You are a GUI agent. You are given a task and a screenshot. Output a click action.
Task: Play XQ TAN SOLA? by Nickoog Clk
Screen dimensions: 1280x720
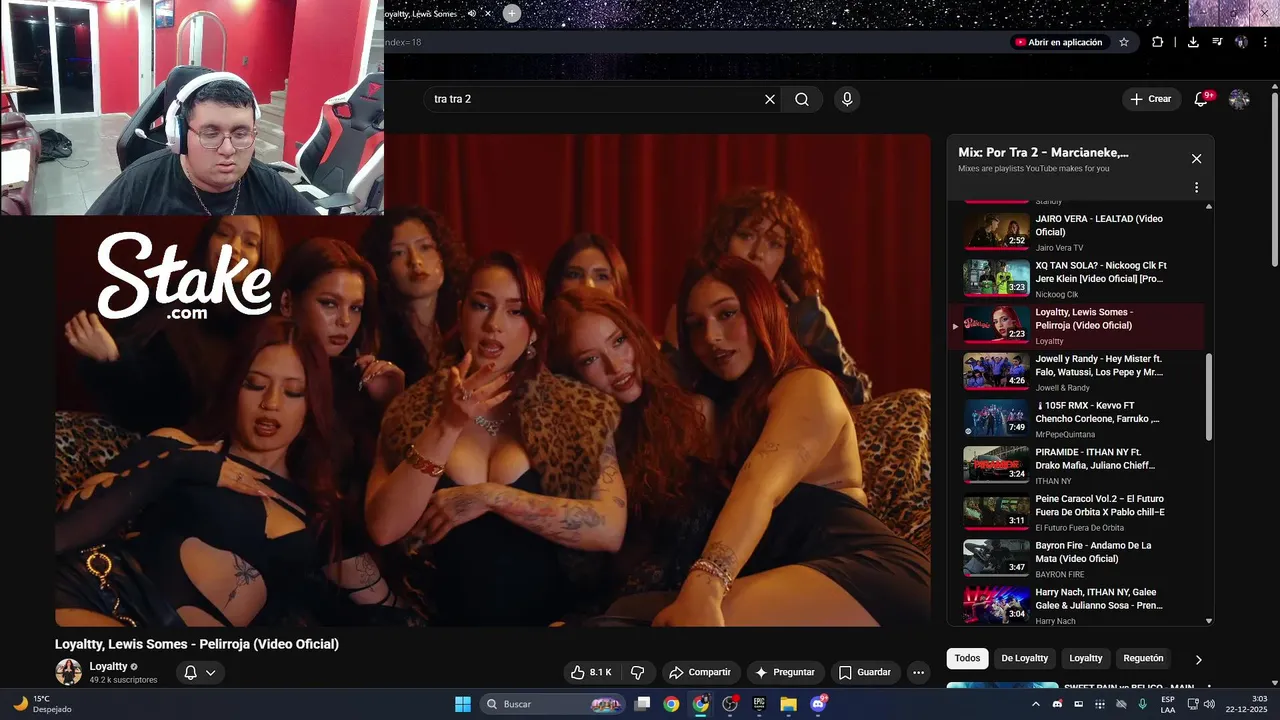pyautogui.click(x=1078, y=279)
